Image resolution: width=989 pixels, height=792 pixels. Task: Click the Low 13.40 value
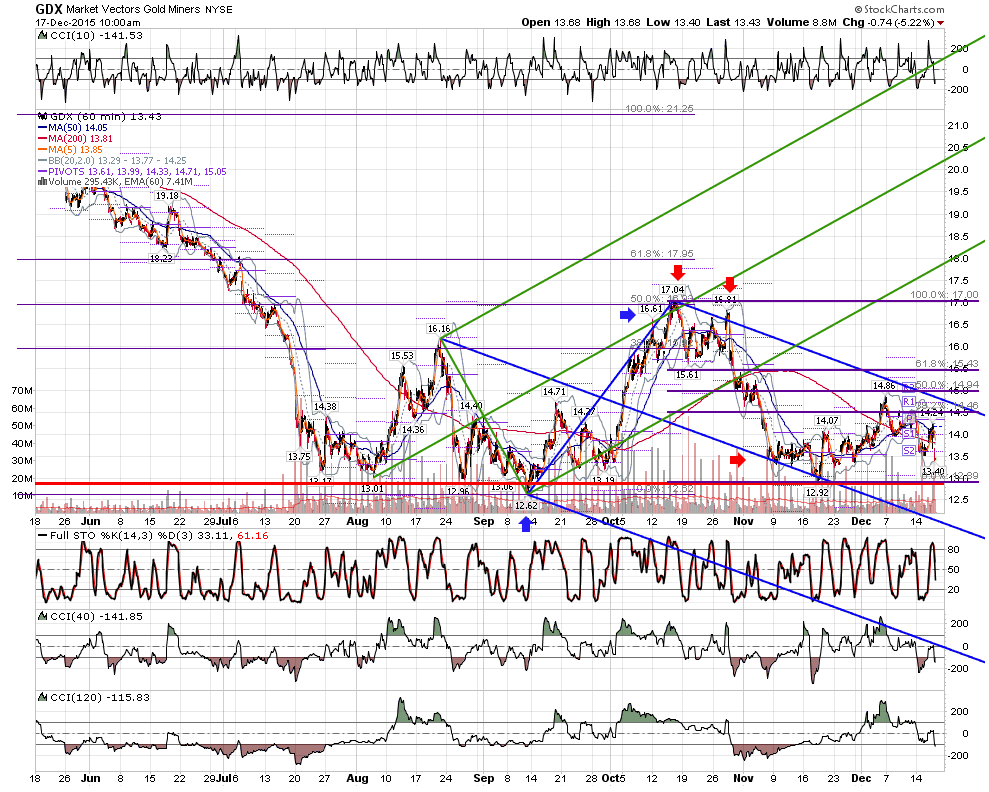(673, 22)
